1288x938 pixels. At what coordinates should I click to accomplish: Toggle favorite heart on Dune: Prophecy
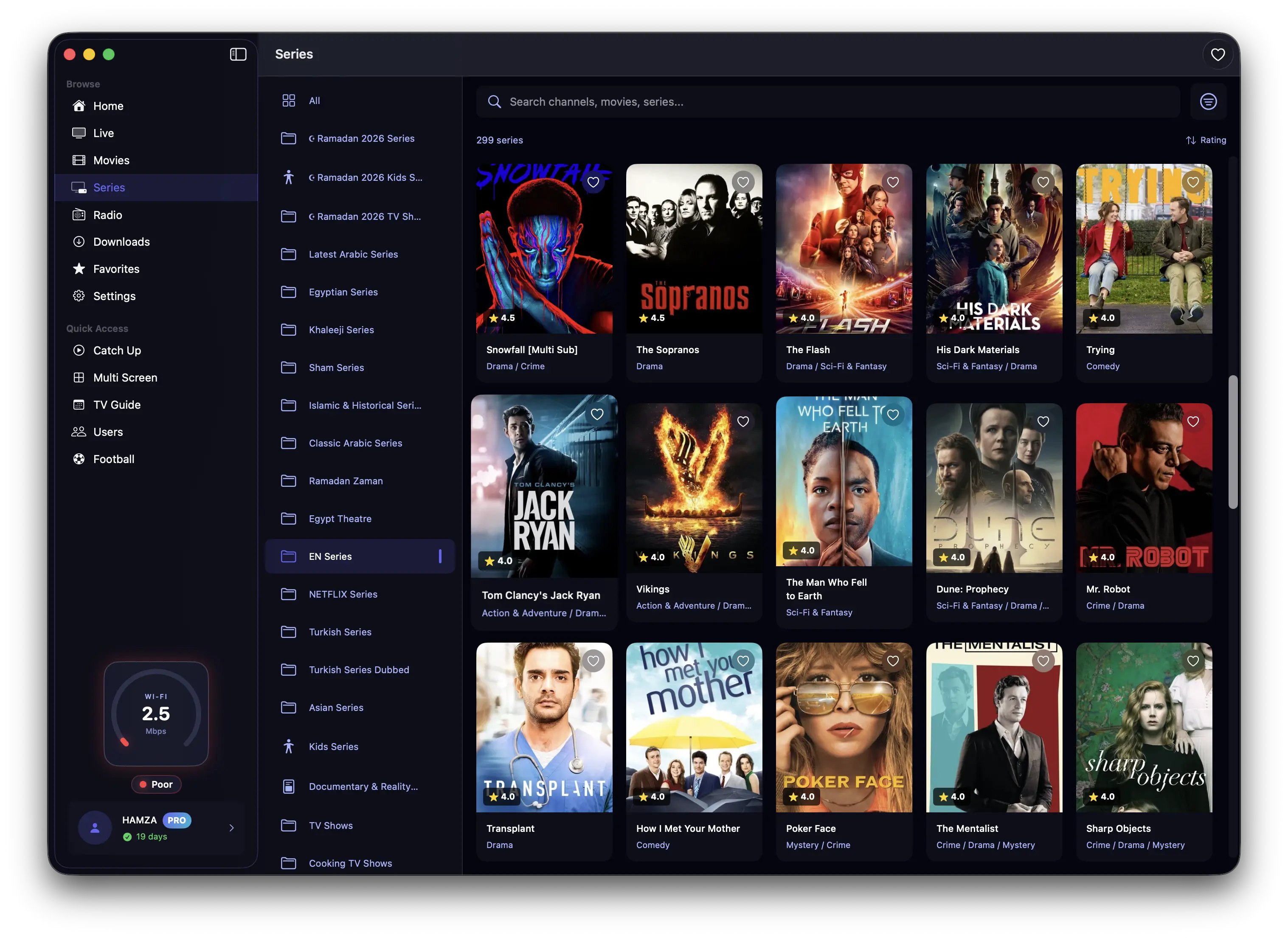[1043, 422]
